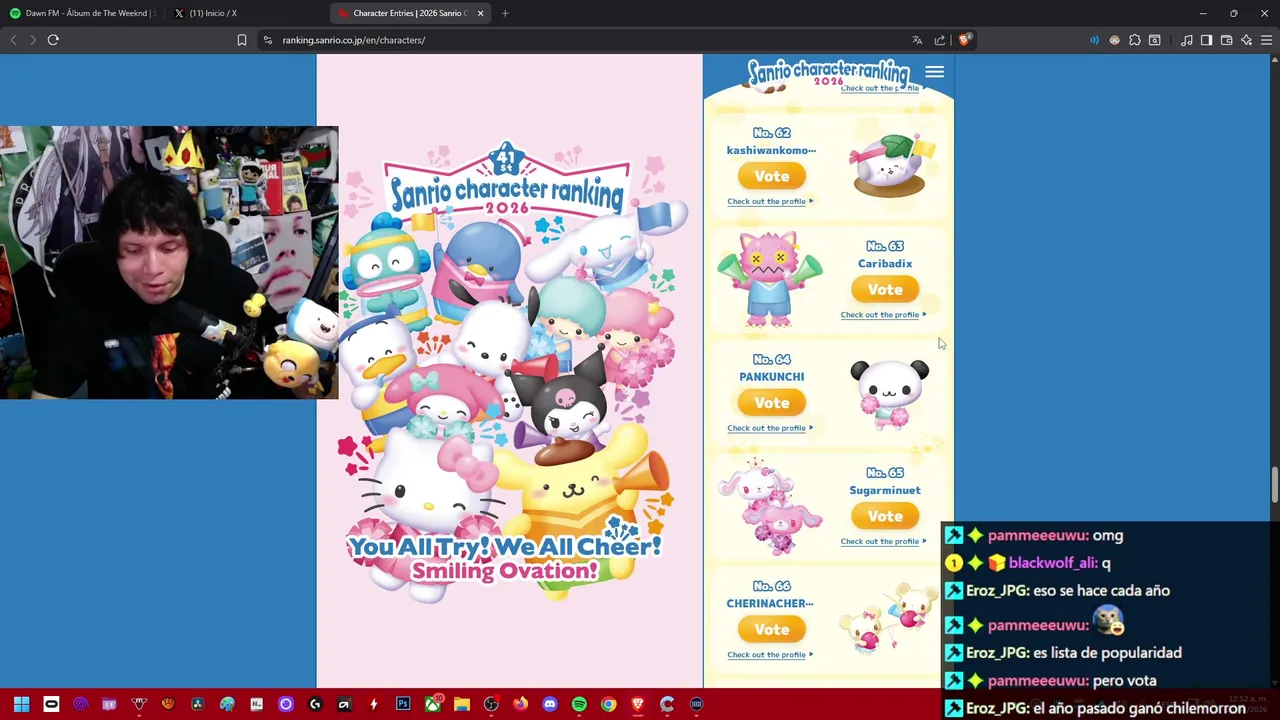1280x720 pixels.
Task: Open File Explorer from the taskbar
Action: click(x=462, y=704)
